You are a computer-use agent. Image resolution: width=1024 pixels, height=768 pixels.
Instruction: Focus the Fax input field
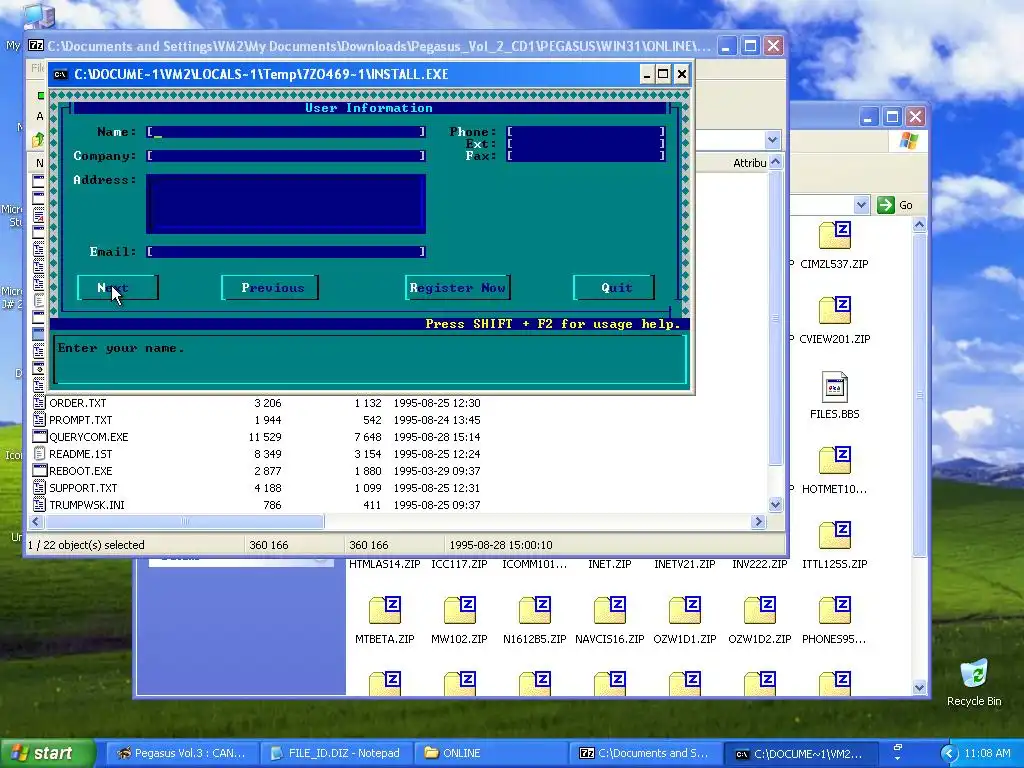(586, 156)
